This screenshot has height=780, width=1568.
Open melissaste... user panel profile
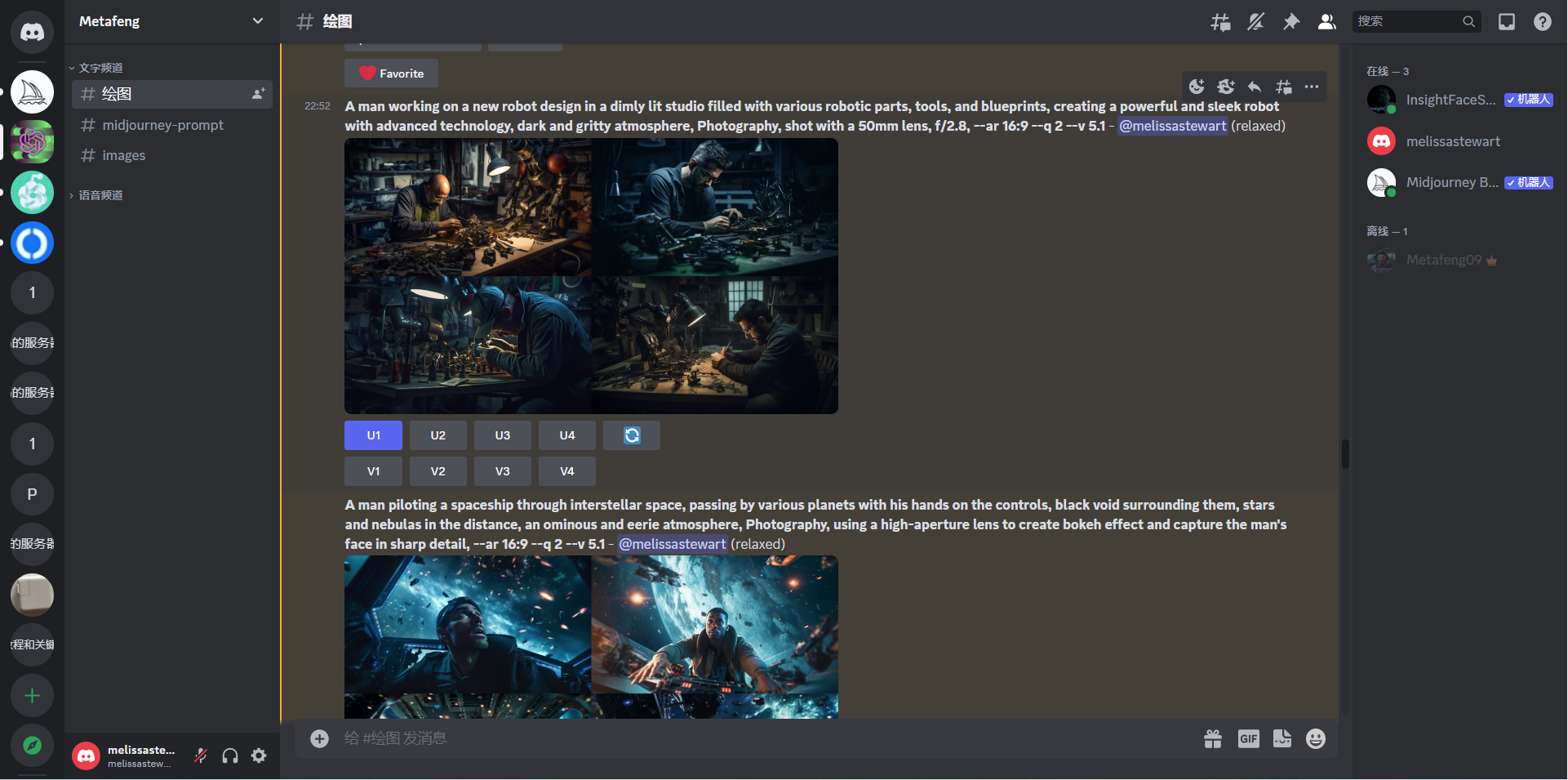point(127,755)
